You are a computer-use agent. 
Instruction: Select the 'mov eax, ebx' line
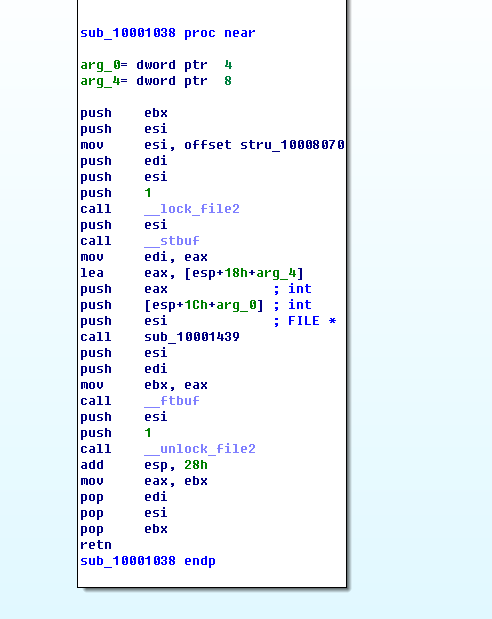(x=144, y=481)
